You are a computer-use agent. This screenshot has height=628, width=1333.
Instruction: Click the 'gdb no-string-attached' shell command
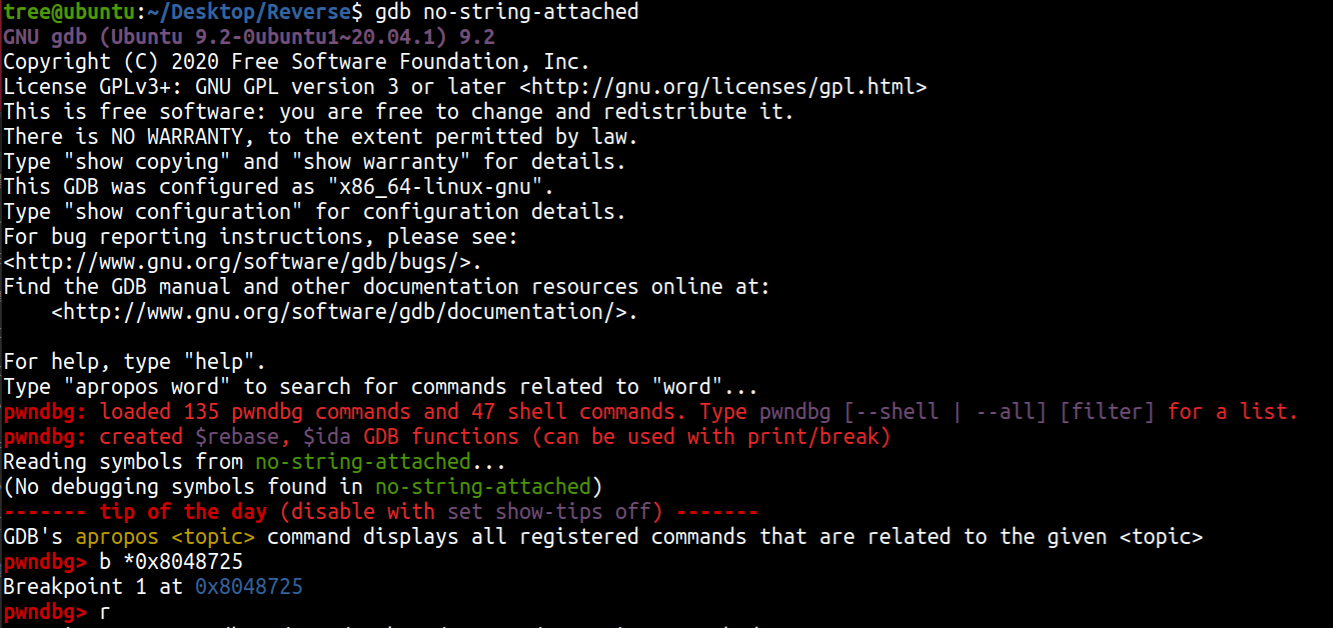(x=506, y=12)
